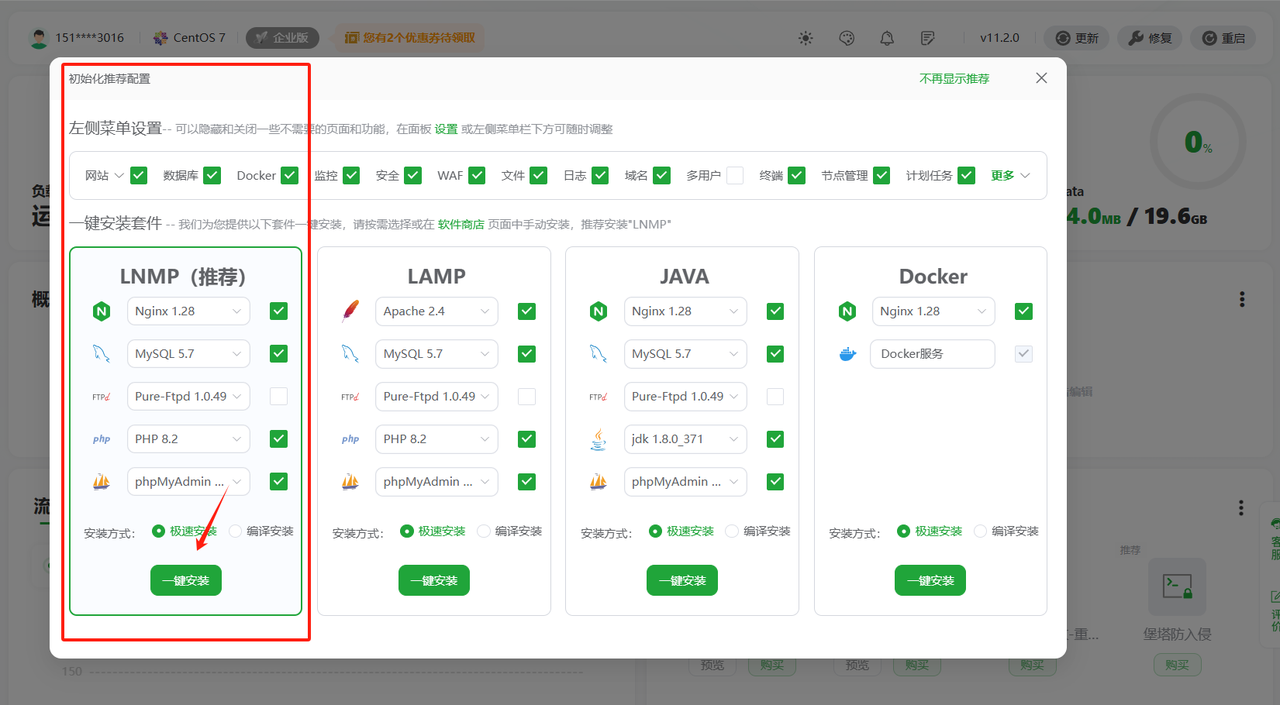Click the Java cup icon beside jdk

[598, 439]
